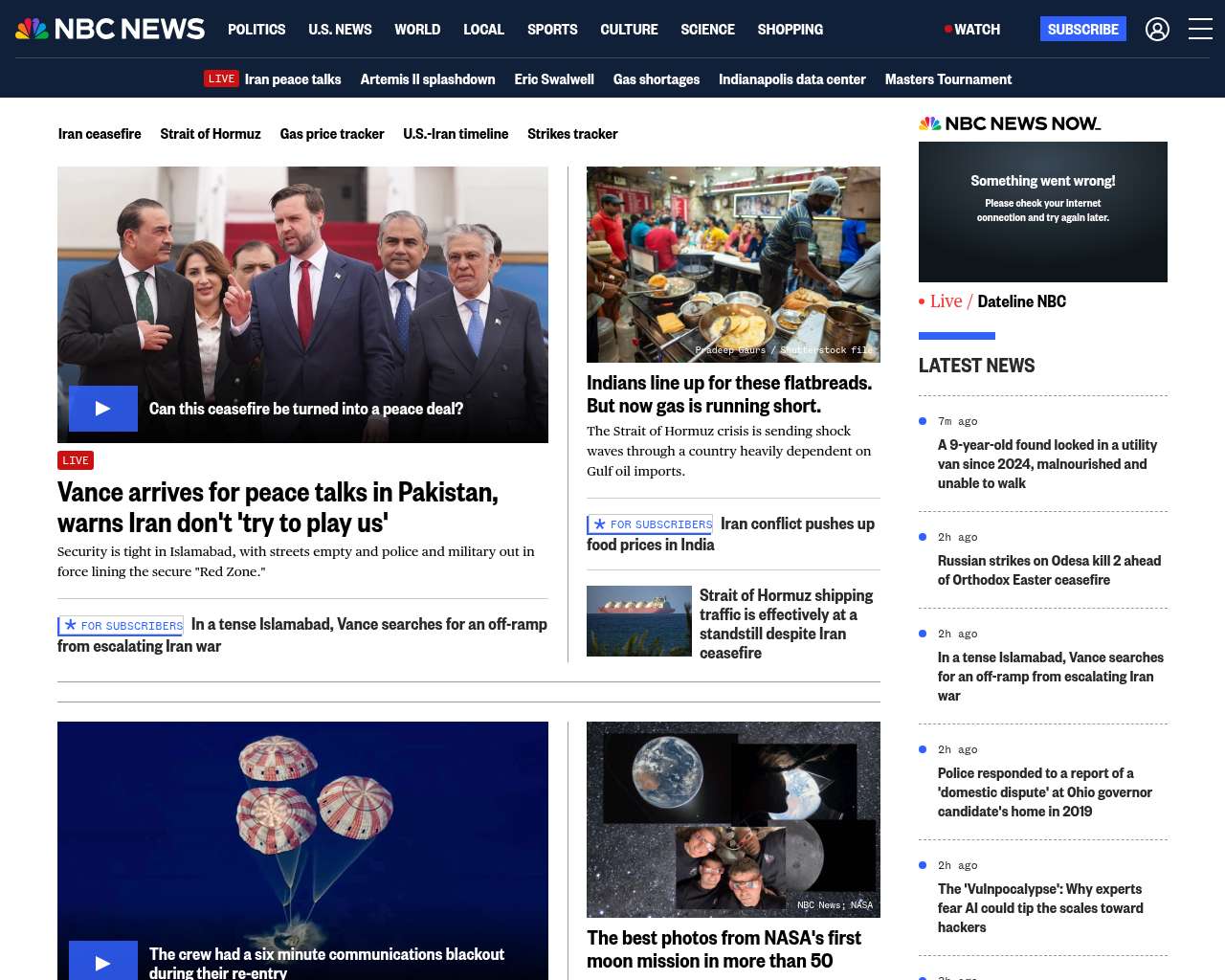Click the NBC News Now logo
The width and height of the screenshot is (1225, 980).
(1010, 123)
